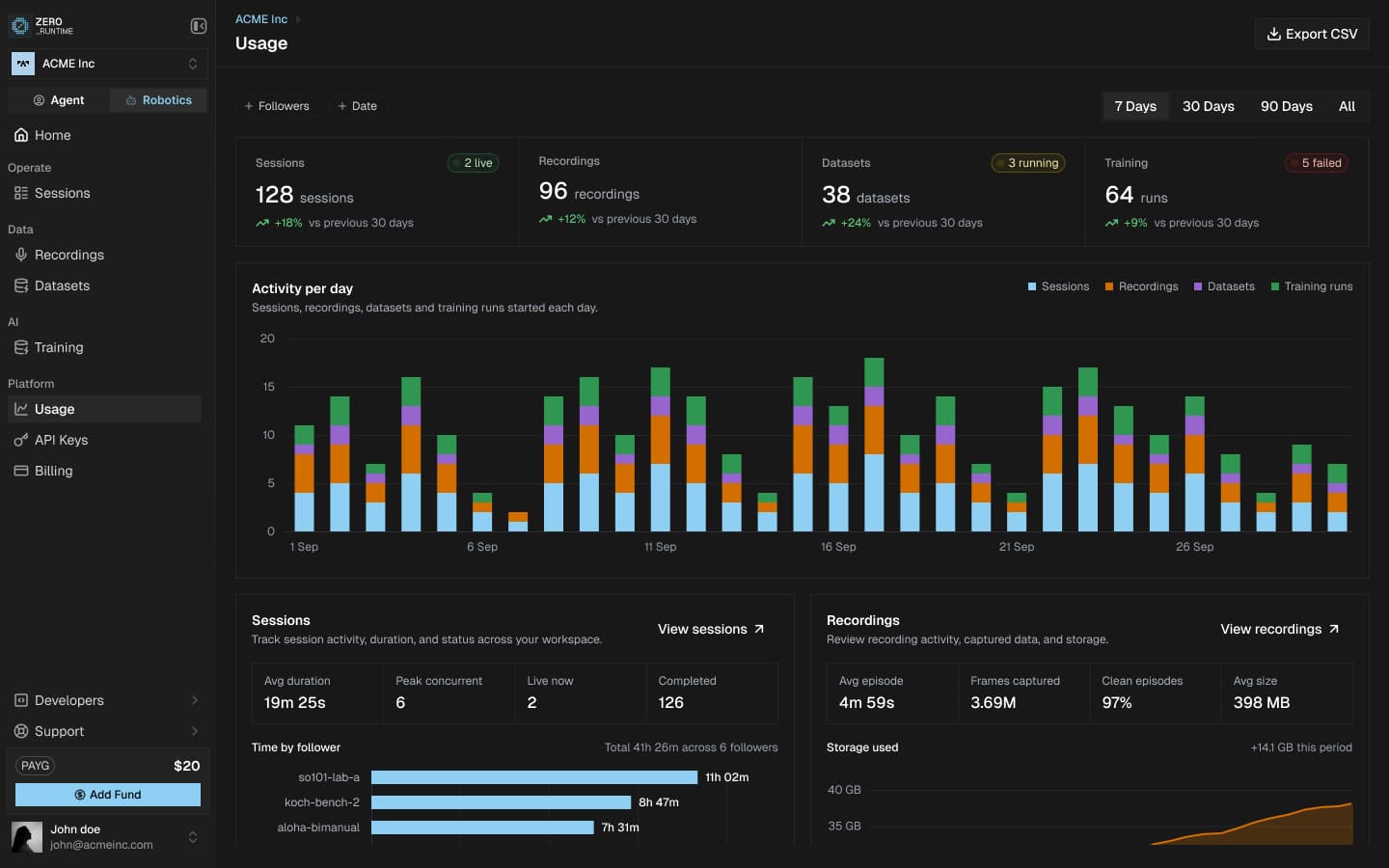Open the Billing page

coord(104,471)
